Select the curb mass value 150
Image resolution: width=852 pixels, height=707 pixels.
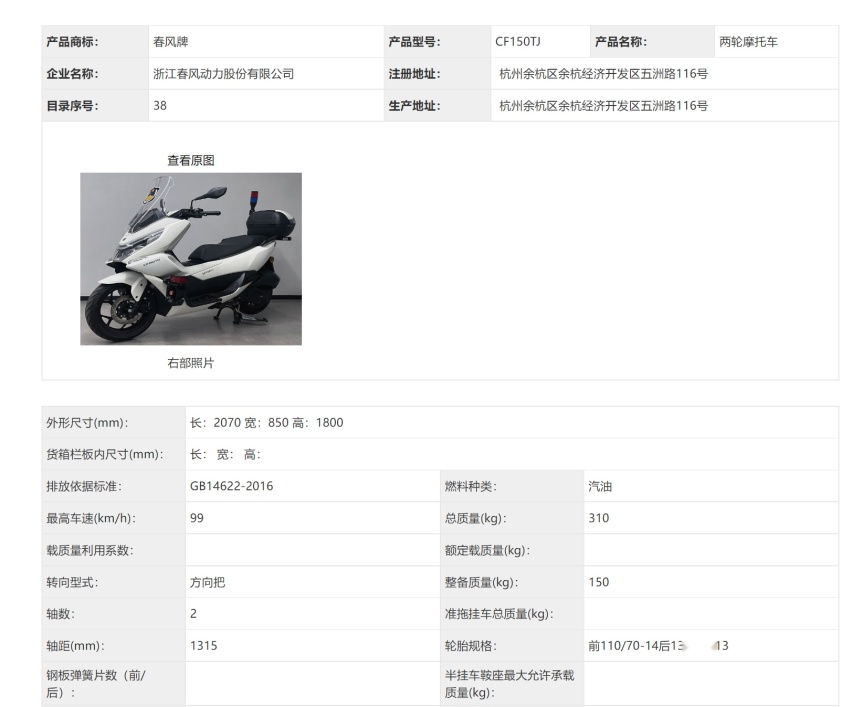point(598,583)
